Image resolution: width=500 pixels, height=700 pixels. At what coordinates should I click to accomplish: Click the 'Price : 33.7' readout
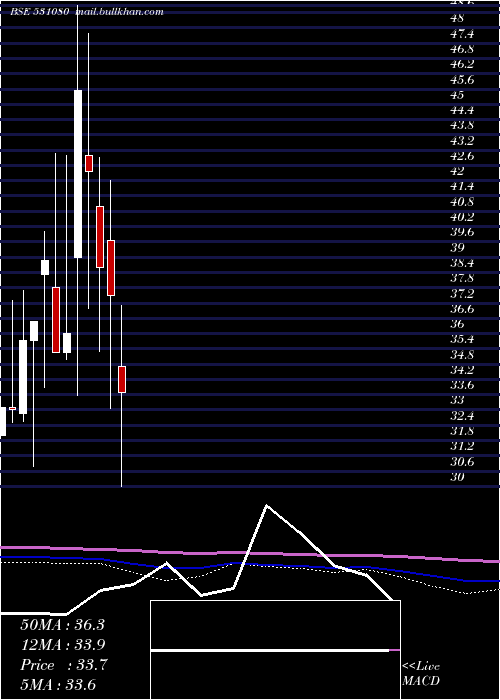[x=63, y=665]
